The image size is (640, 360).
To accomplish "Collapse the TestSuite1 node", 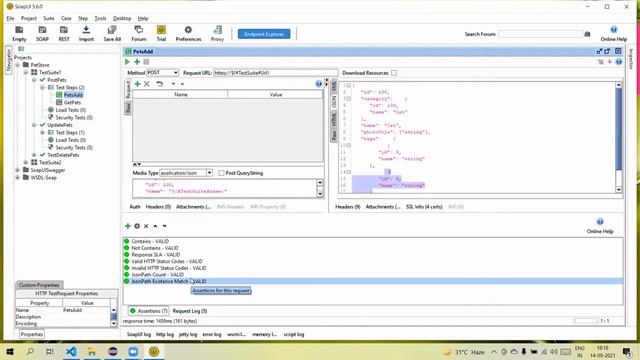I will (x=26, y=72).
